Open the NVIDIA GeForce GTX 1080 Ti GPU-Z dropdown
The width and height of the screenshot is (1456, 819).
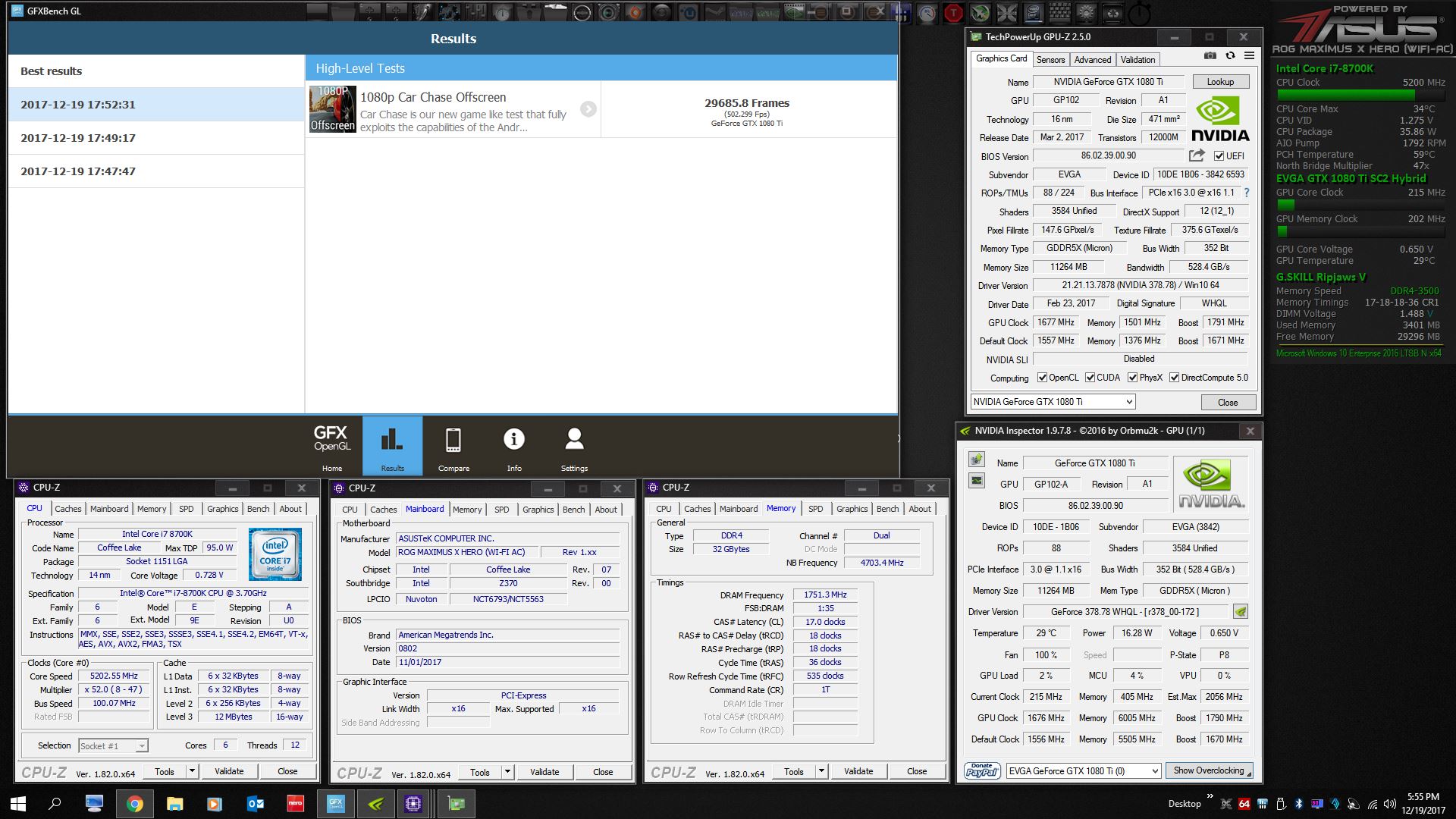coord(1129,402)
